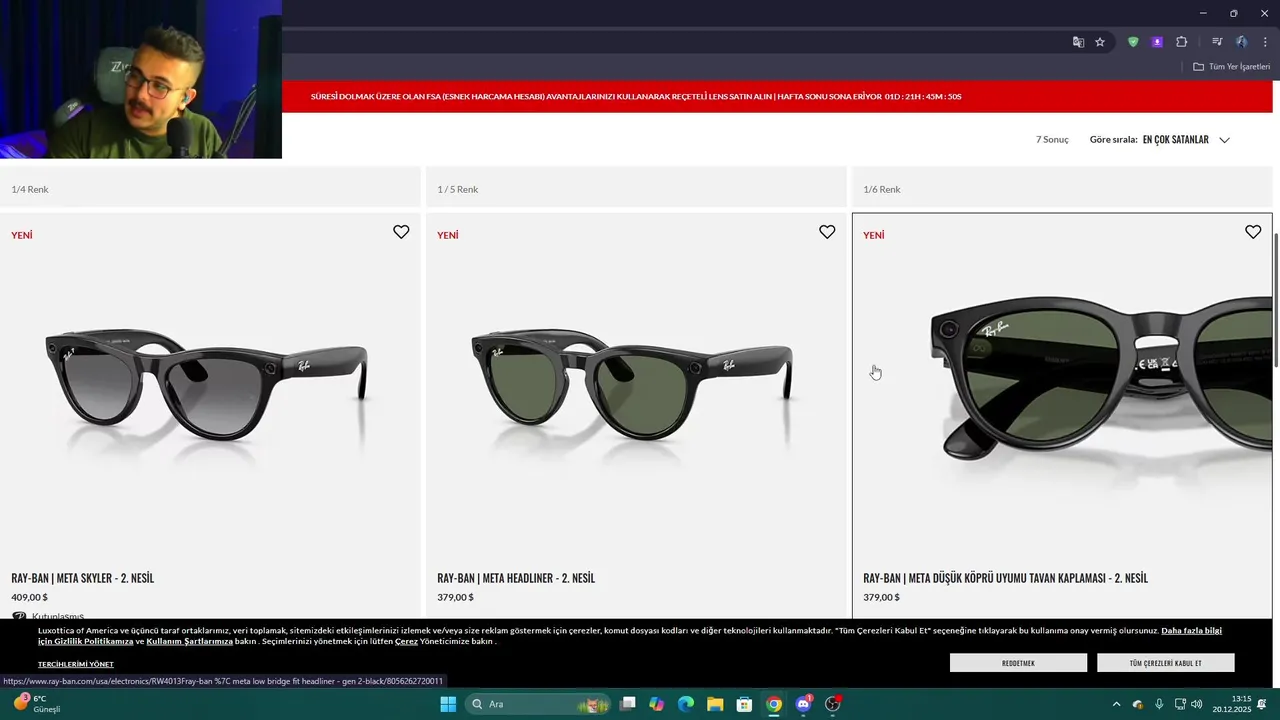Open the sort order dropdown chevron

coord(1224,140)
